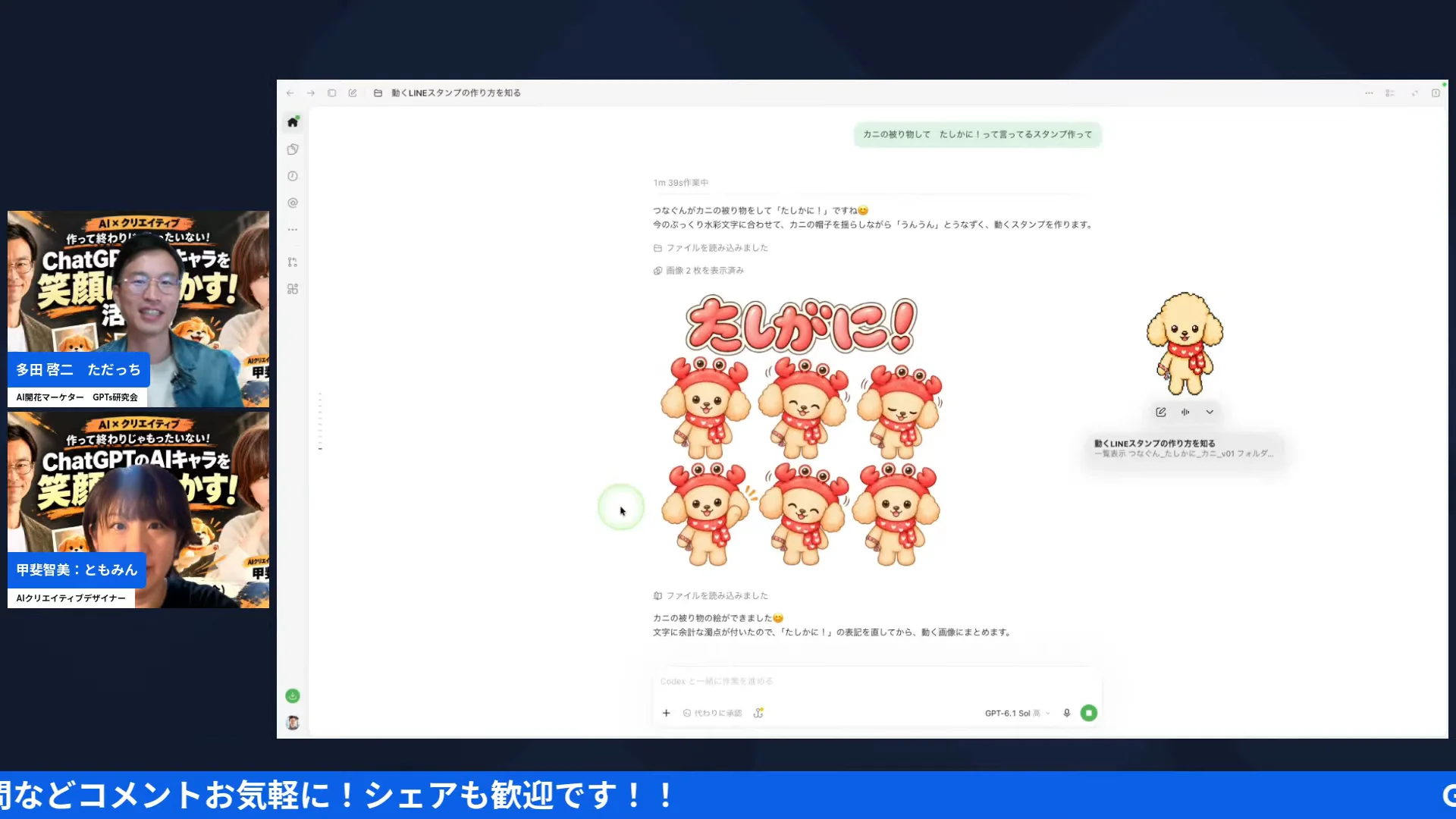Screen dimensions: 1456x819
Task: Expand the 1m 39s作業中 status line
Action: [x=681, y=183]
